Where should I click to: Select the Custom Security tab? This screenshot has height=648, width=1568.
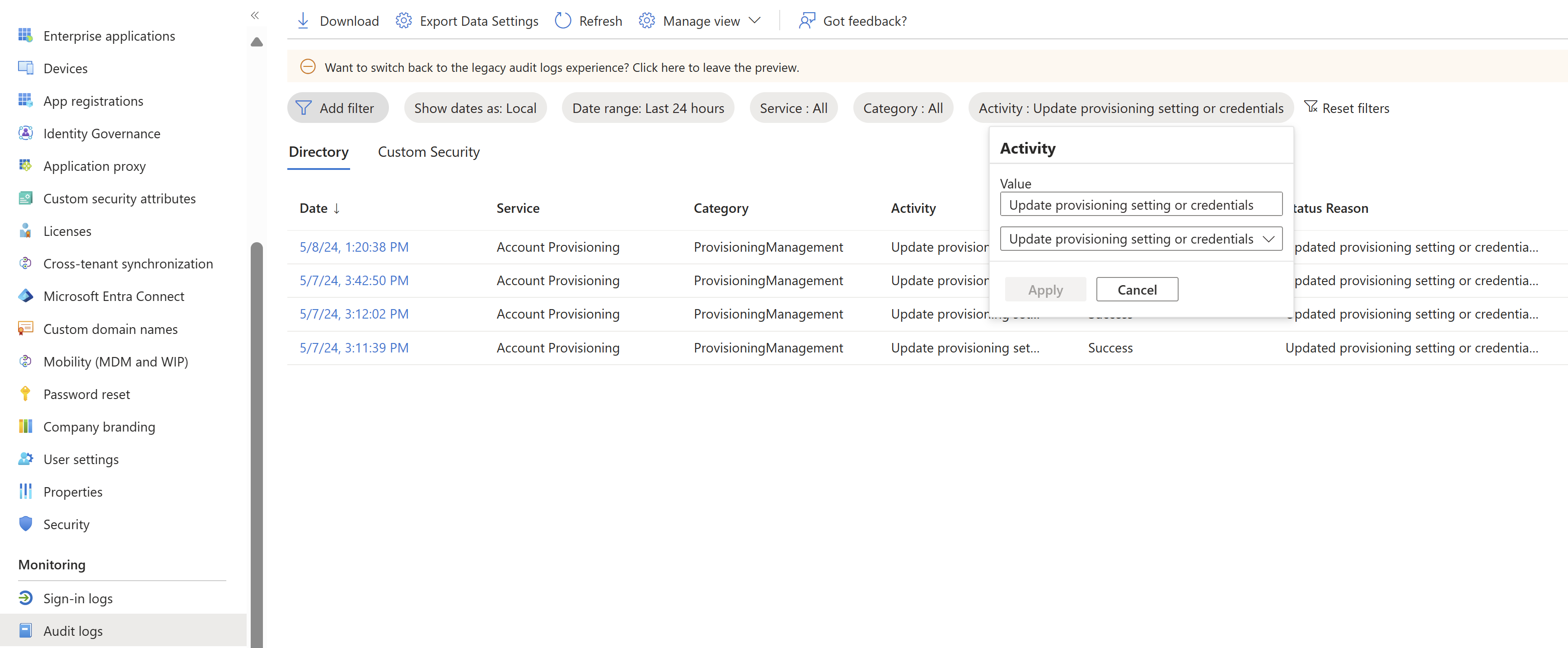click(x=428, y=152)
